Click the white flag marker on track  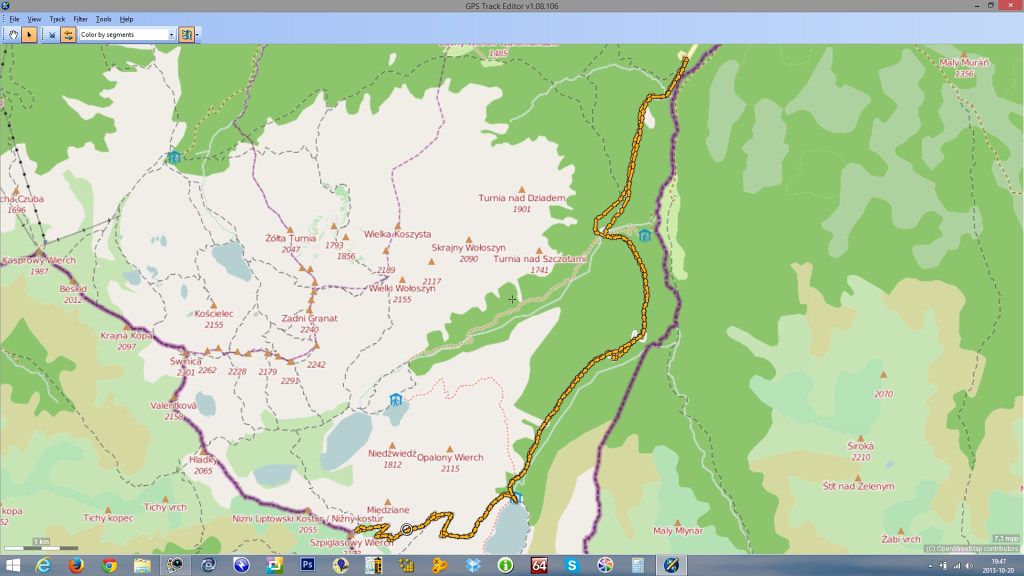634,333
